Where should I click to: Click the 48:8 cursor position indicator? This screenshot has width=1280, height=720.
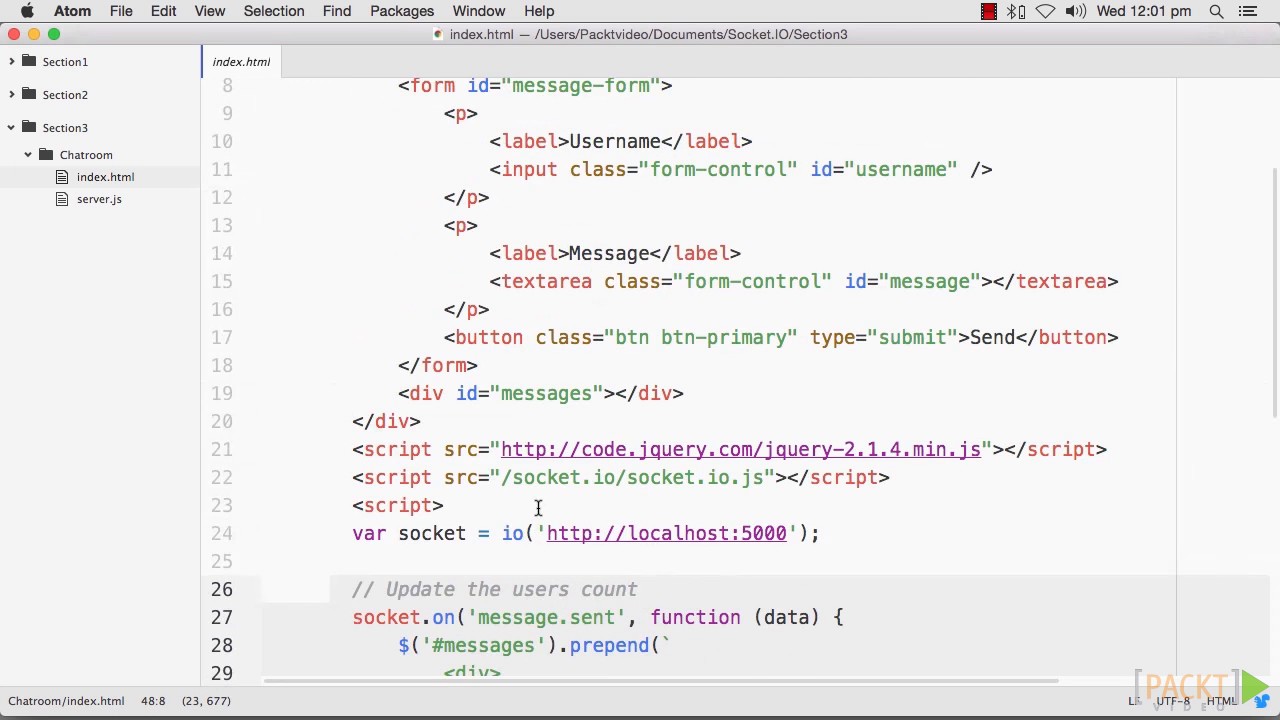coord(153,701)
